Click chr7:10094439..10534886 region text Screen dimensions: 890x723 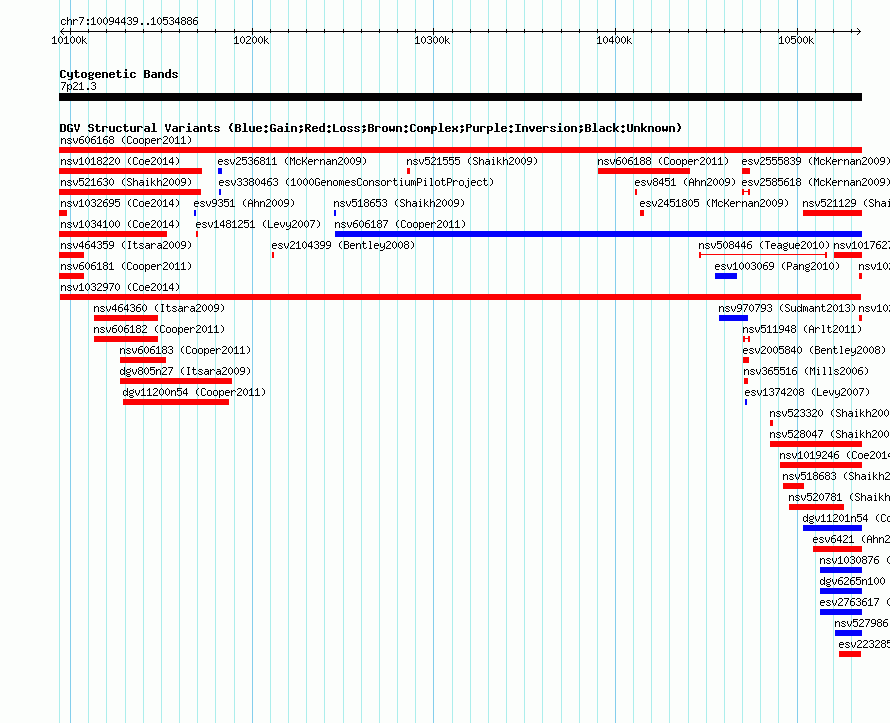click(129, 22)
